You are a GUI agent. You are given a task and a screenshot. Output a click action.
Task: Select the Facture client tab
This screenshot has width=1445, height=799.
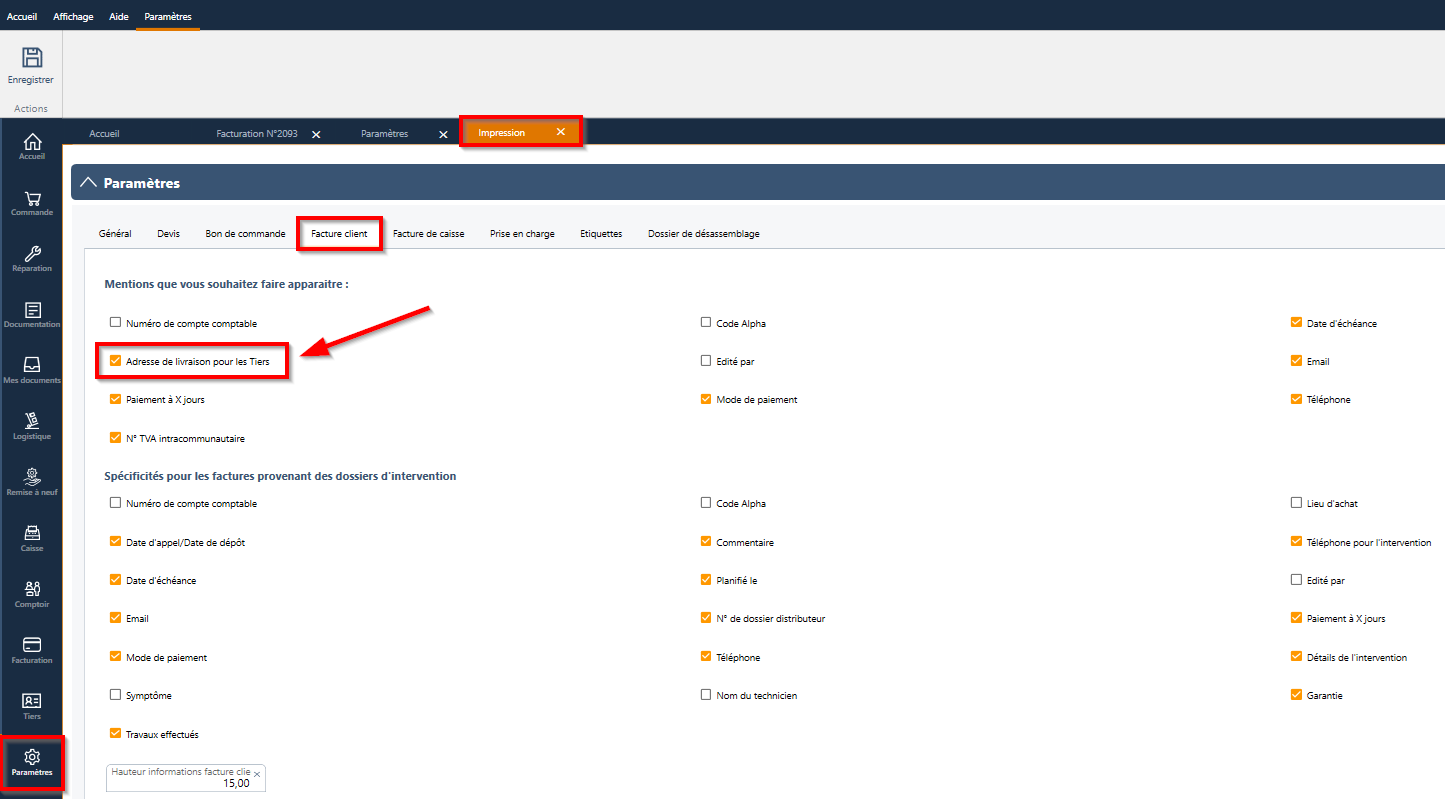click(x=339, y=234)
